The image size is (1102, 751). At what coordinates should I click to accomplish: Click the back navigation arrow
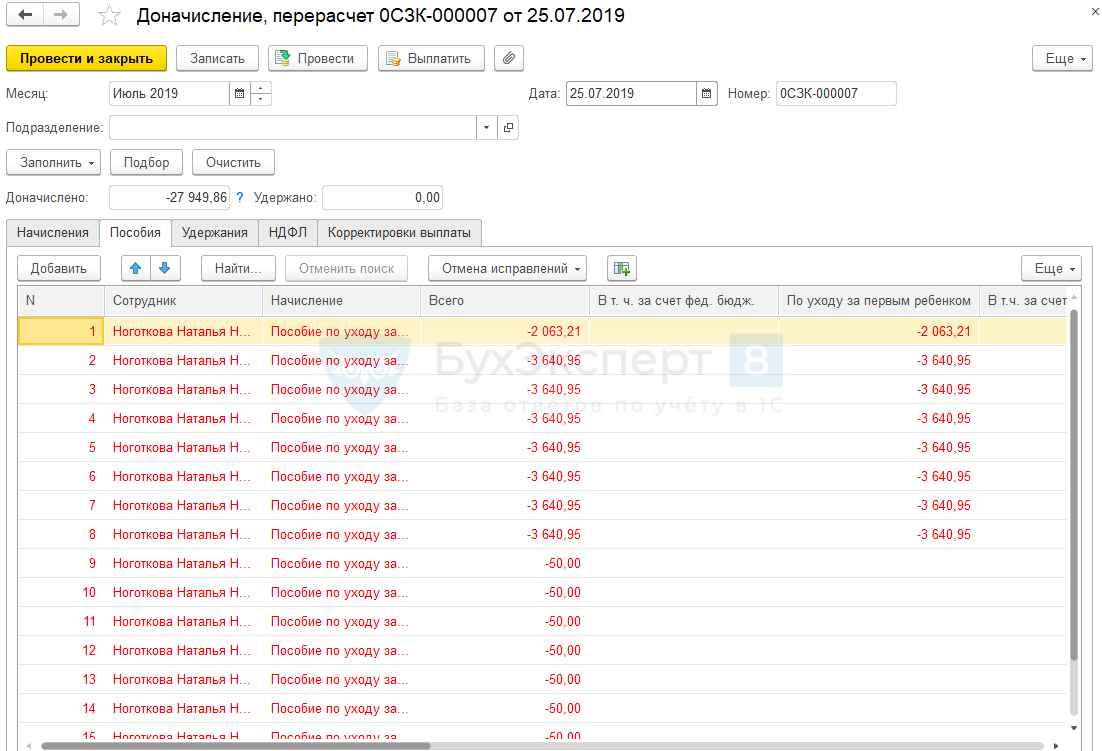[x=25, y=15]
